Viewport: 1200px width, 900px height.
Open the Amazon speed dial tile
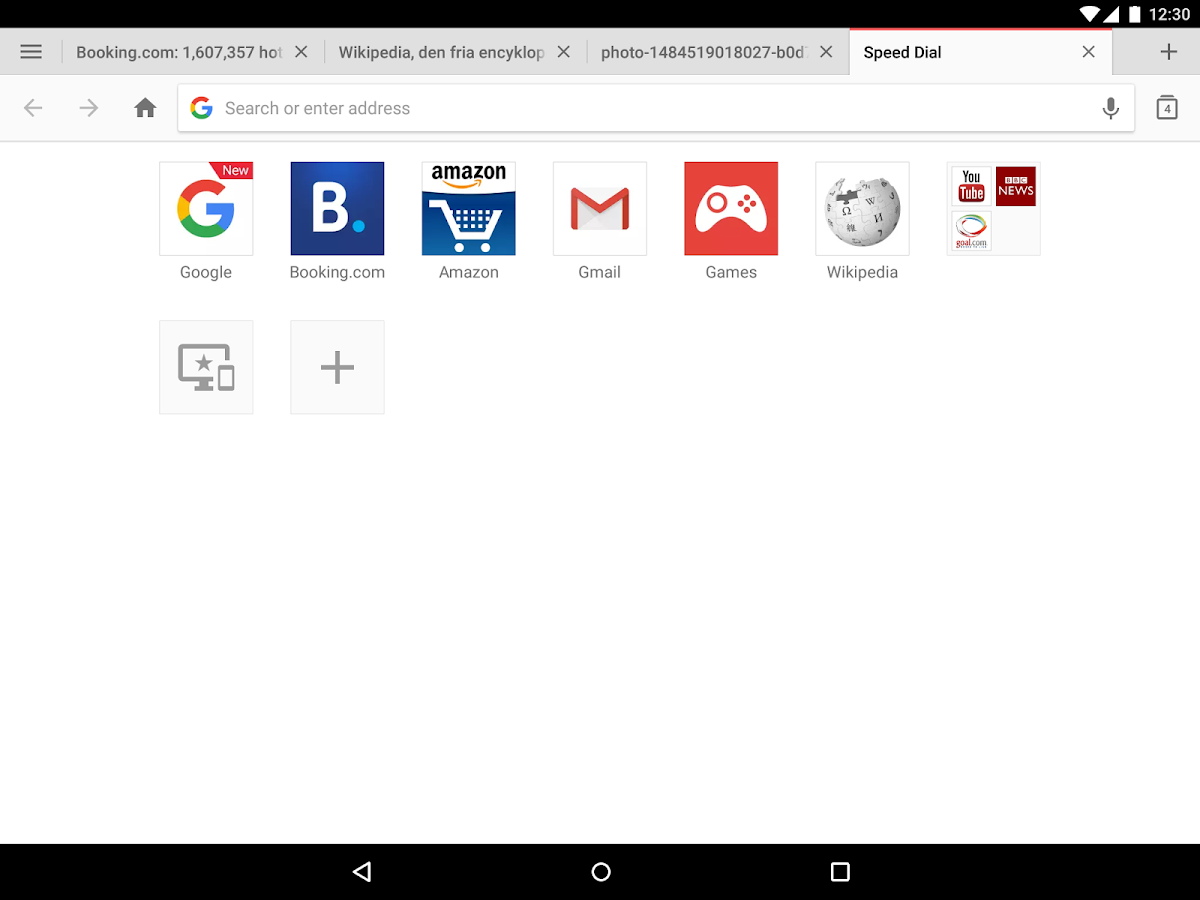(x=468, y=208)
